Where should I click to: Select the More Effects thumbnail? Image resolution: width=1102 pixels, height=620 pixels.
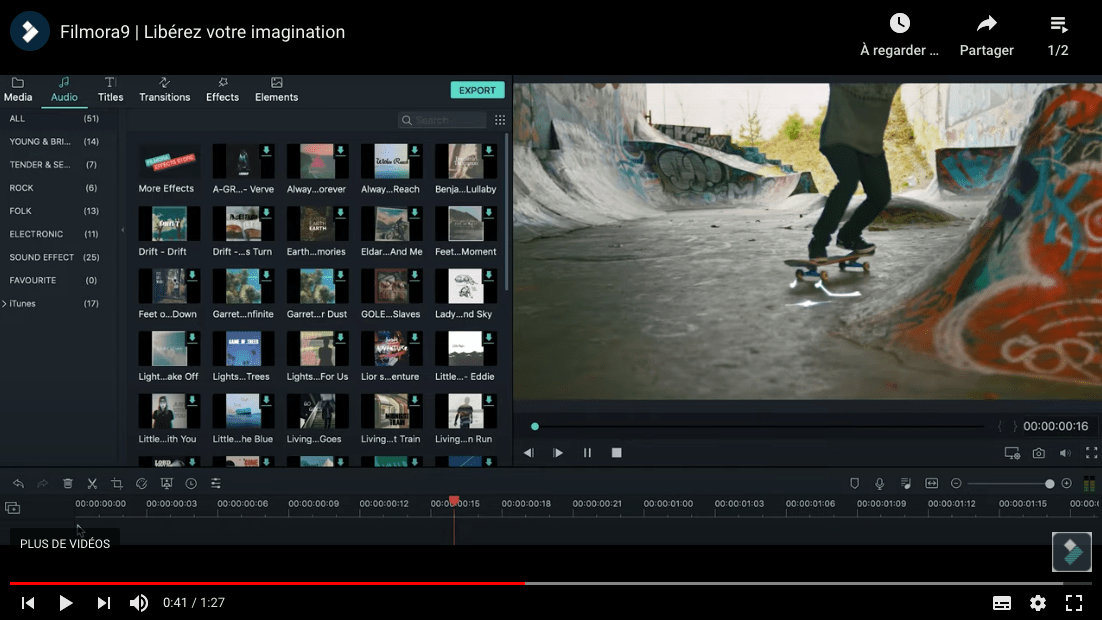[169, 161]
